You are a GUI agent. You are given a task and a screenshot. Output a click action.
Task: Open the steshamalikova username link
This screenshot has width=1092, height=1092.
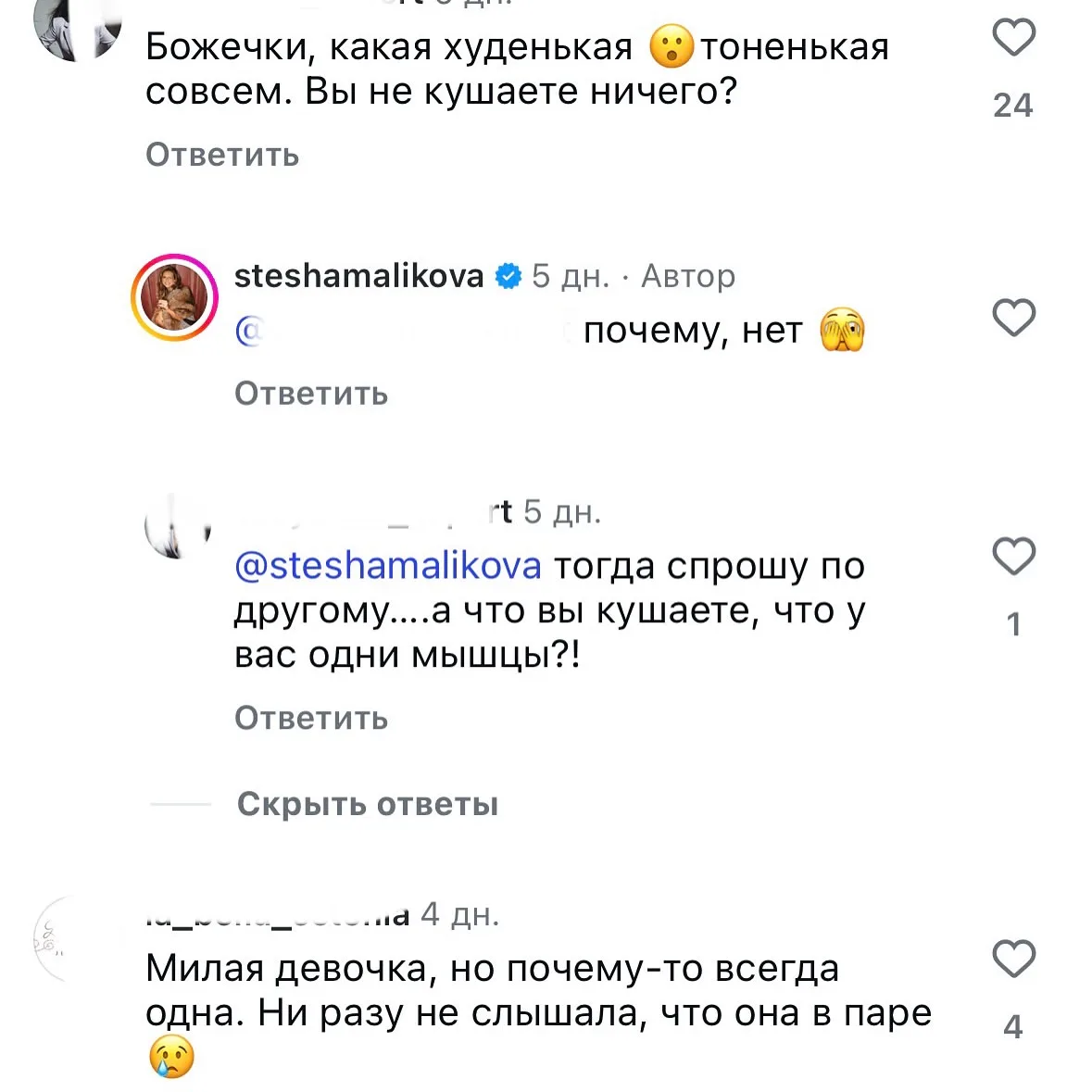[x=358, y=276]
